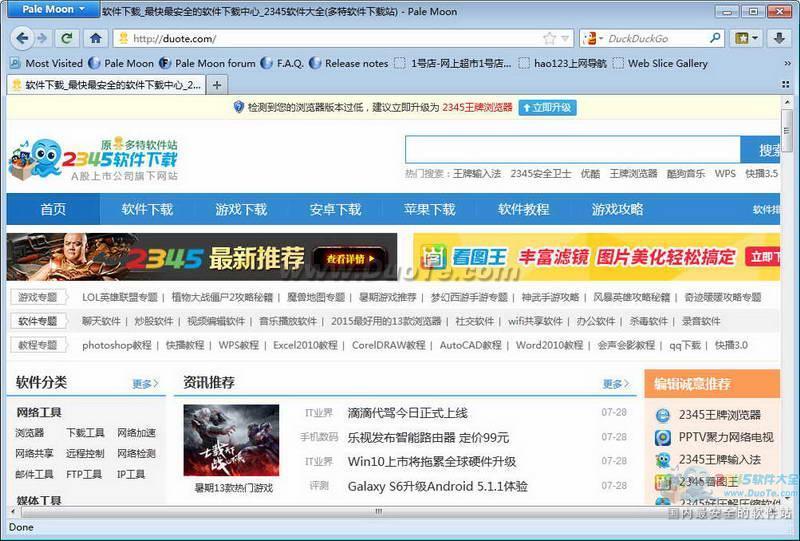800x541 pixels.
Task: Open the tab groups grid icon
Action: click(786, 84)
